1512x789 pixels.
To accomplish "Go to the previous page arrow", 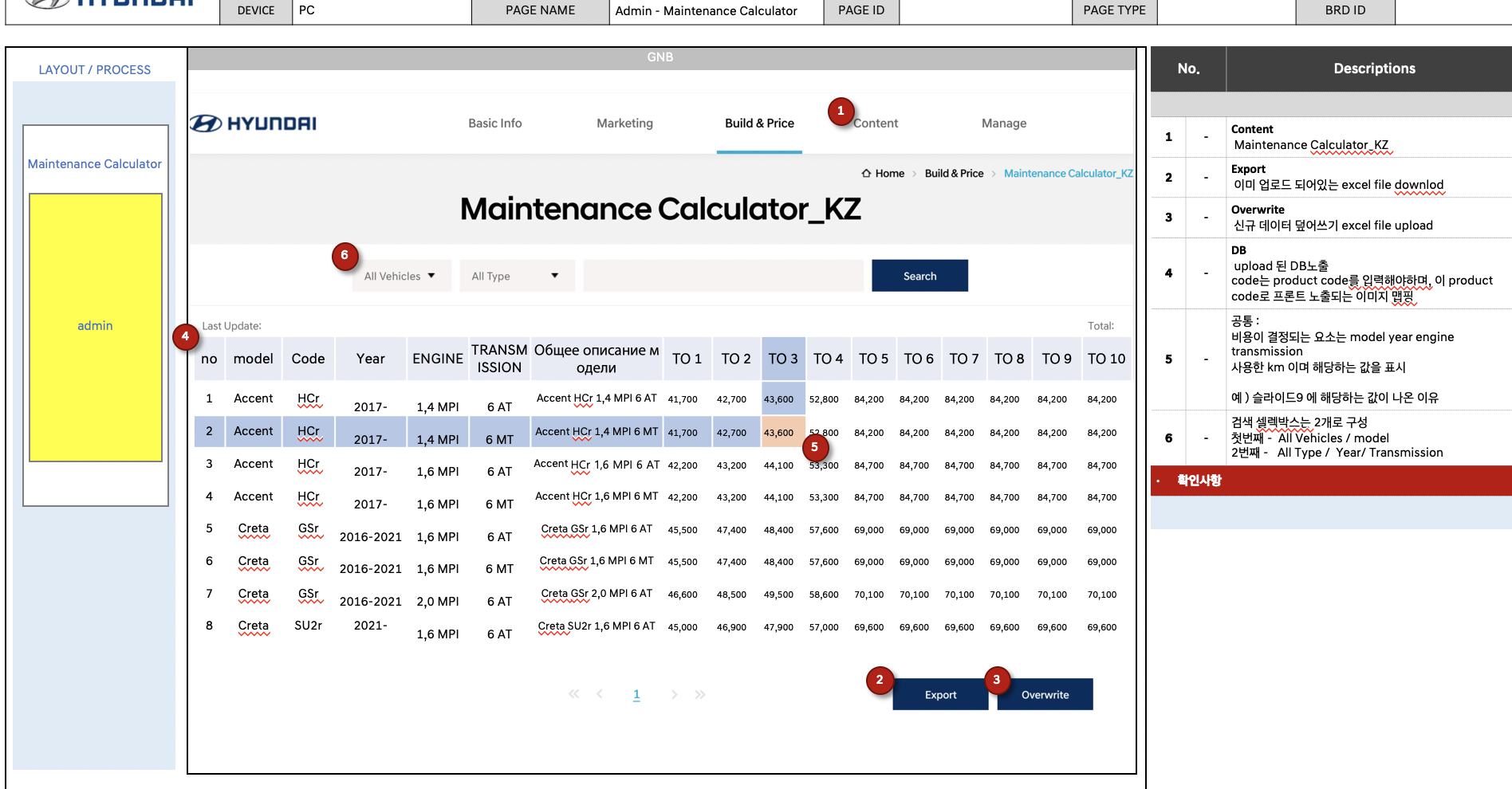I will point(600,694).
